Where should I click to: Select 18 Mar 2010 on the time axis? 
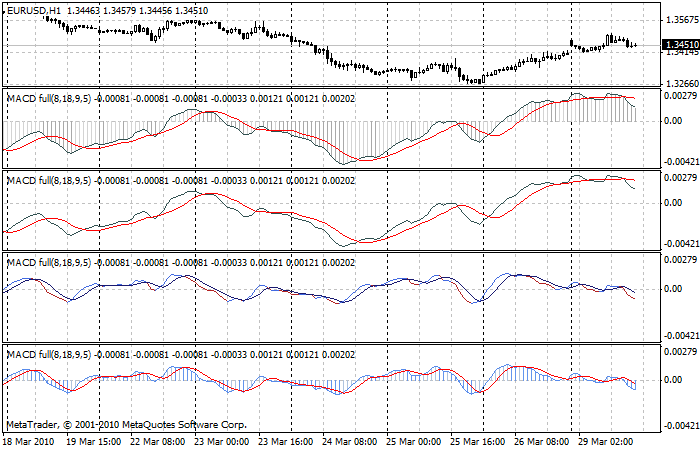pos(30,441)
